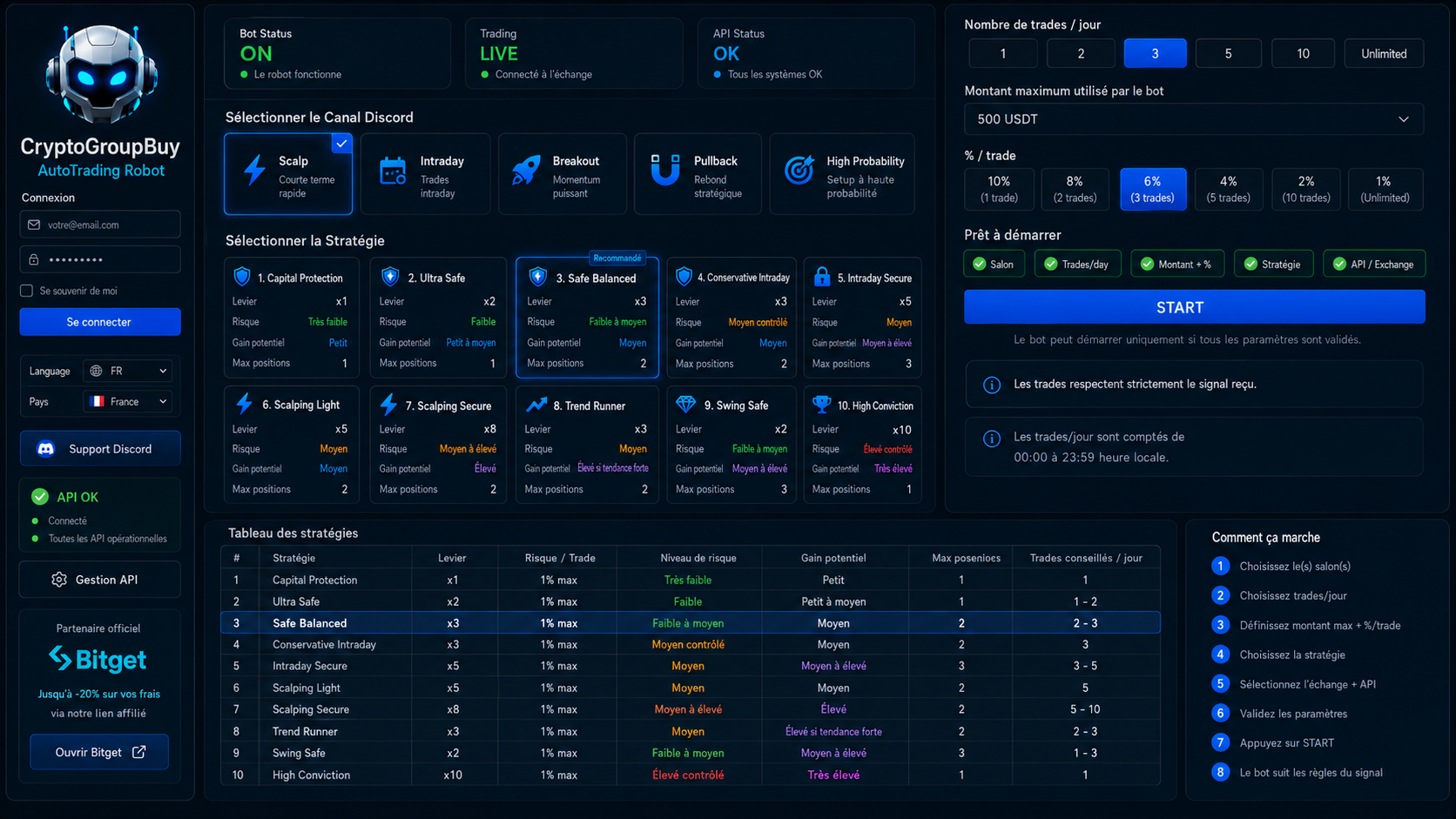Click the info icon beside trades/jour note

(x=992, y=438)
